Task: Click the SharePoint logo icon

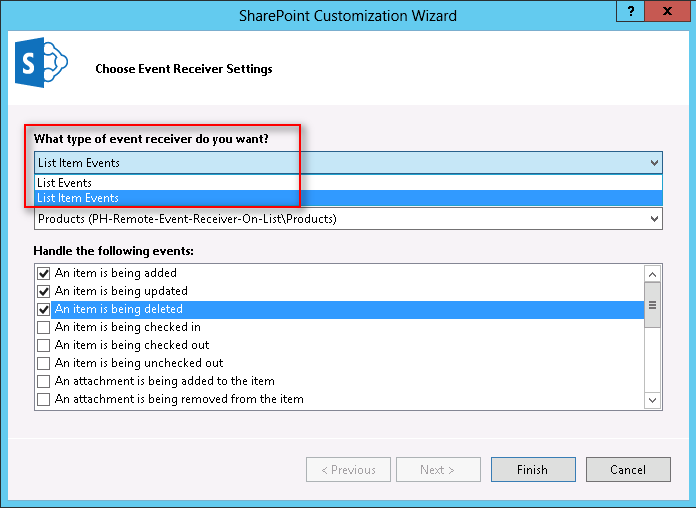Action: coord(41,62)
